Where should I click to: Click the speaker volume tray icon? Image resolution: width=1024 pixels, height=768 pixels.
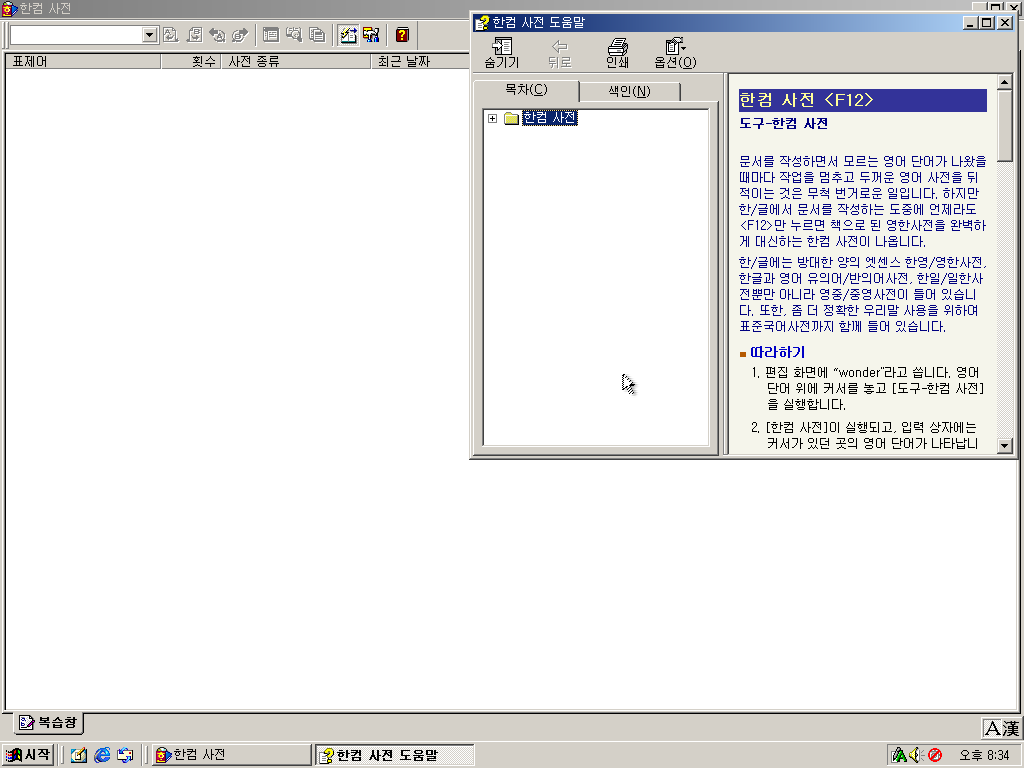click(916, 756)
